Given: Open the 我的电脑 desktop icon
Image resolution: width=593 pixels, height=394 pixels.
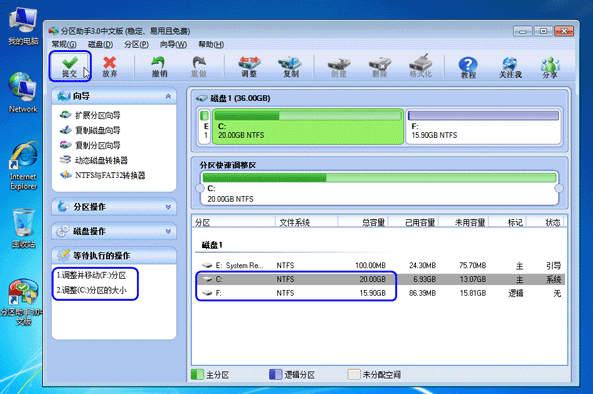Looking at the screenshot, I should tap(23, 27).
